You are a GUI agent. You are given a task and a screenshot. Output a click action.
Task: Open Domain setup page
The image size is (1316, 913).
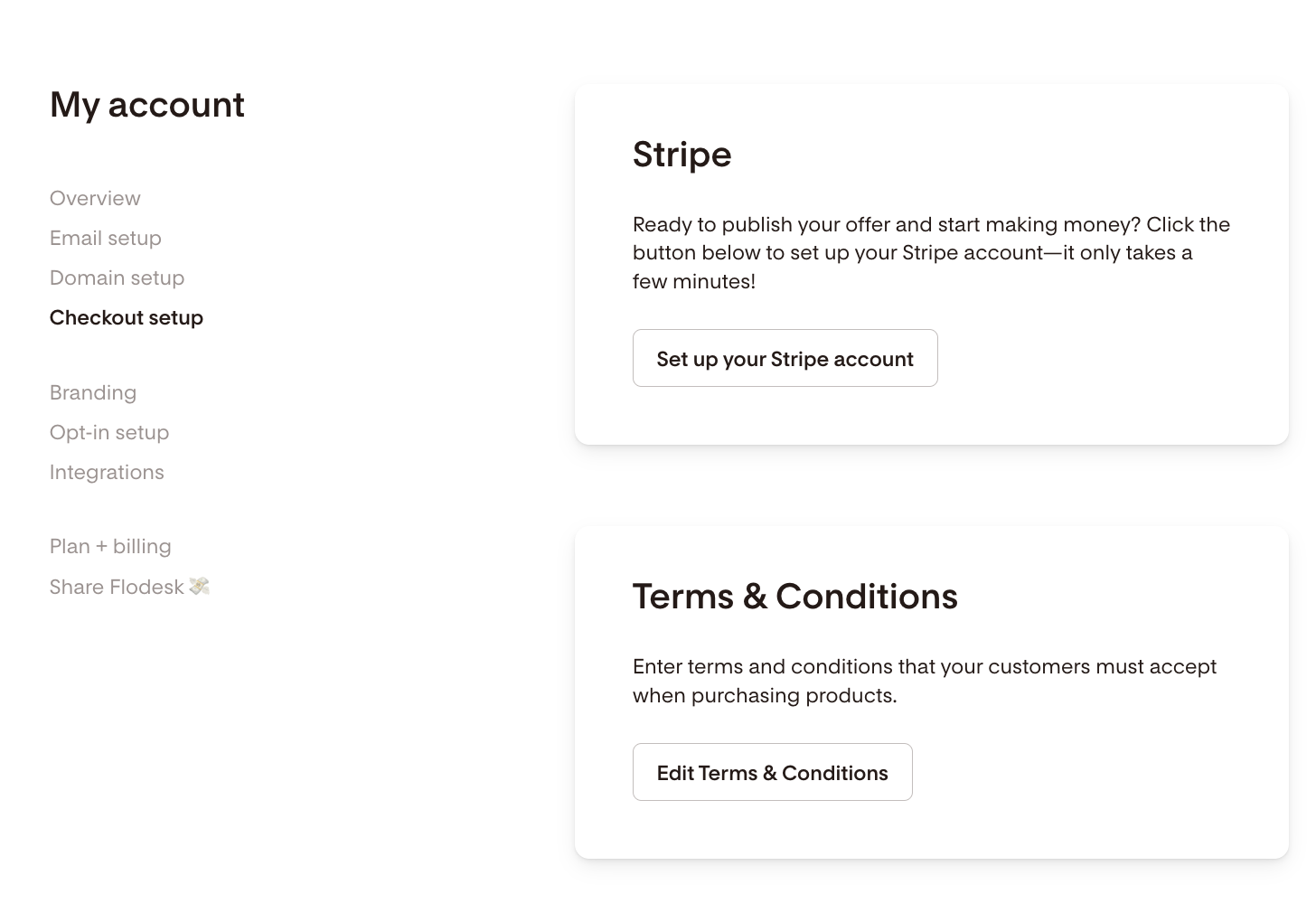[x=117, y=278]
